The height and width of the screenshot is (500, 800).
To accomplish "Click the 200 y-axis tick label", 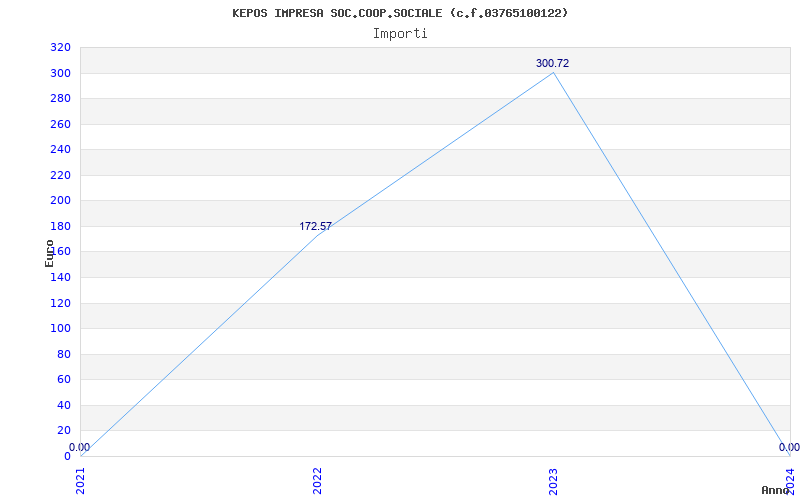I will [60, 201].
